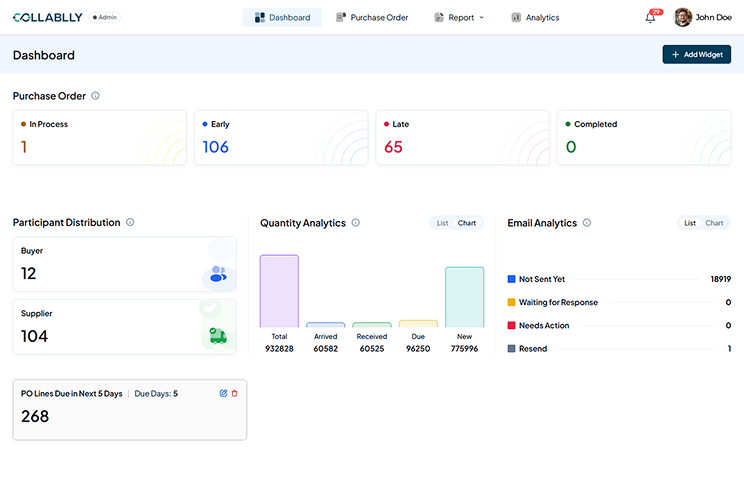Open the Analytics tab

[x=535, y=17]
